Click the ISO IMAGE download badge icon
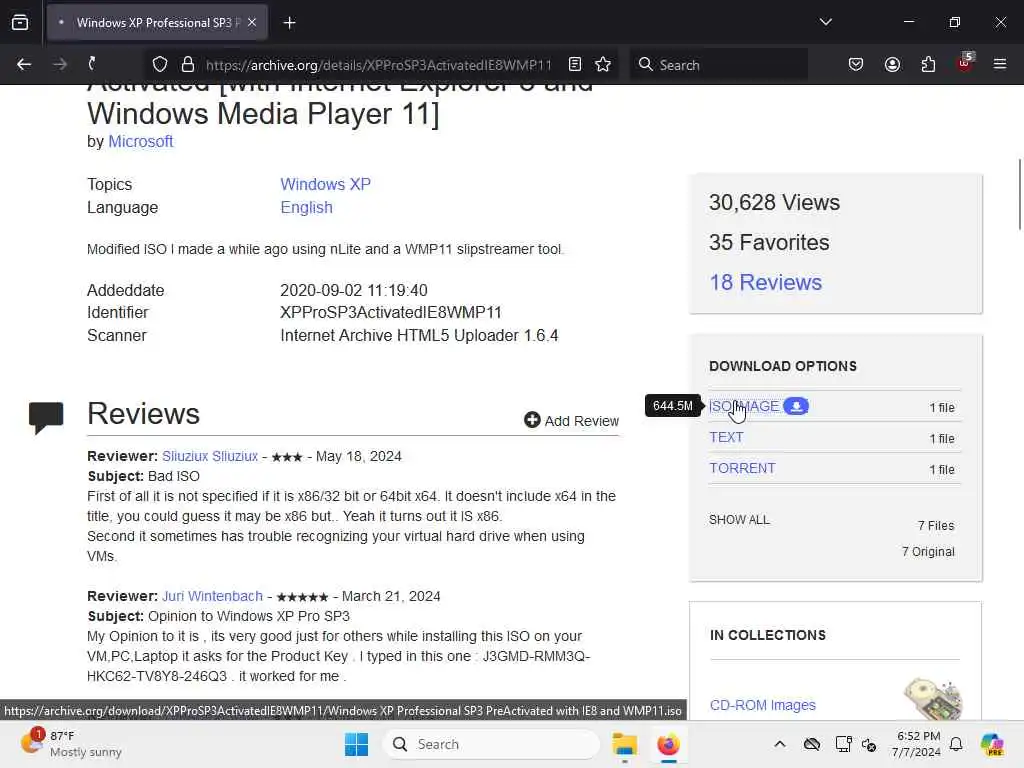 [796, 406]
